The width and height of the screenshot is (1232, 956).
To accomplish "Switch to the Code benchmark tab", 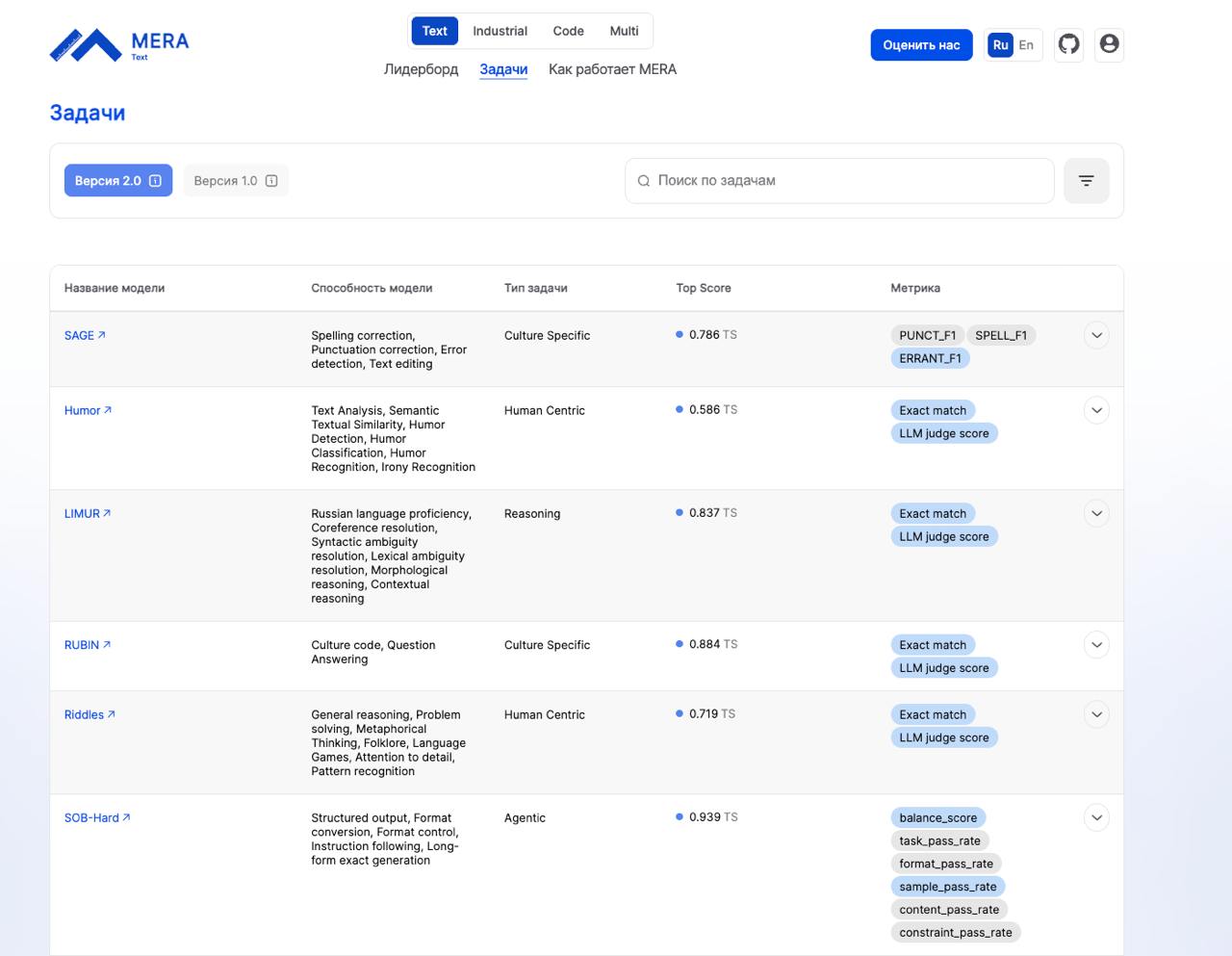I will pyautogui.click(x=568, y=31).
